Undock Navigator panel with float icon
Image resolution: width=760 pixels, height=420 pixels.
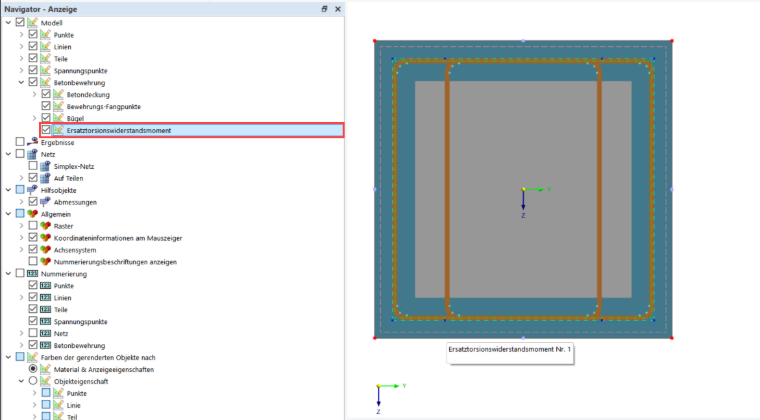click(324, 9)
